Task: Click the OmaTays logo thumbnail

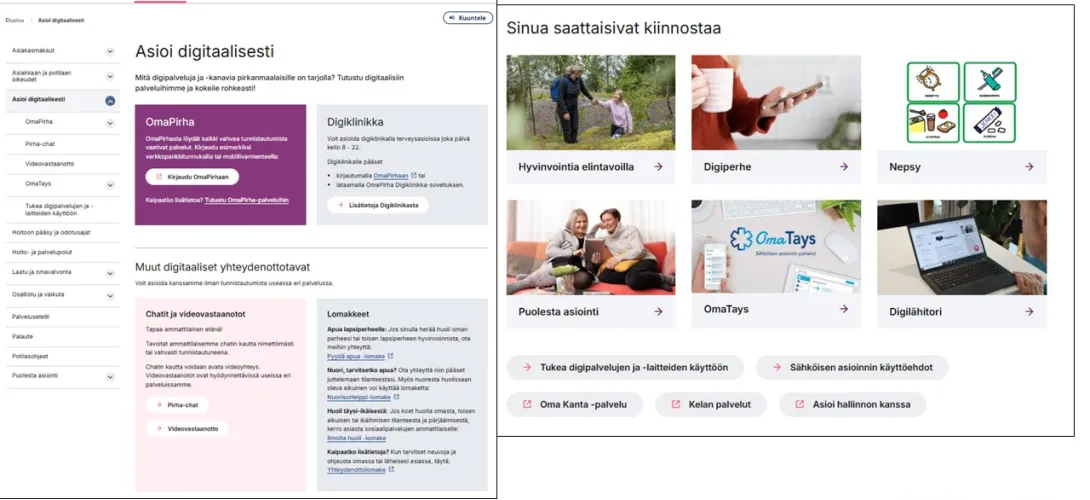Action: coord(776,248)
